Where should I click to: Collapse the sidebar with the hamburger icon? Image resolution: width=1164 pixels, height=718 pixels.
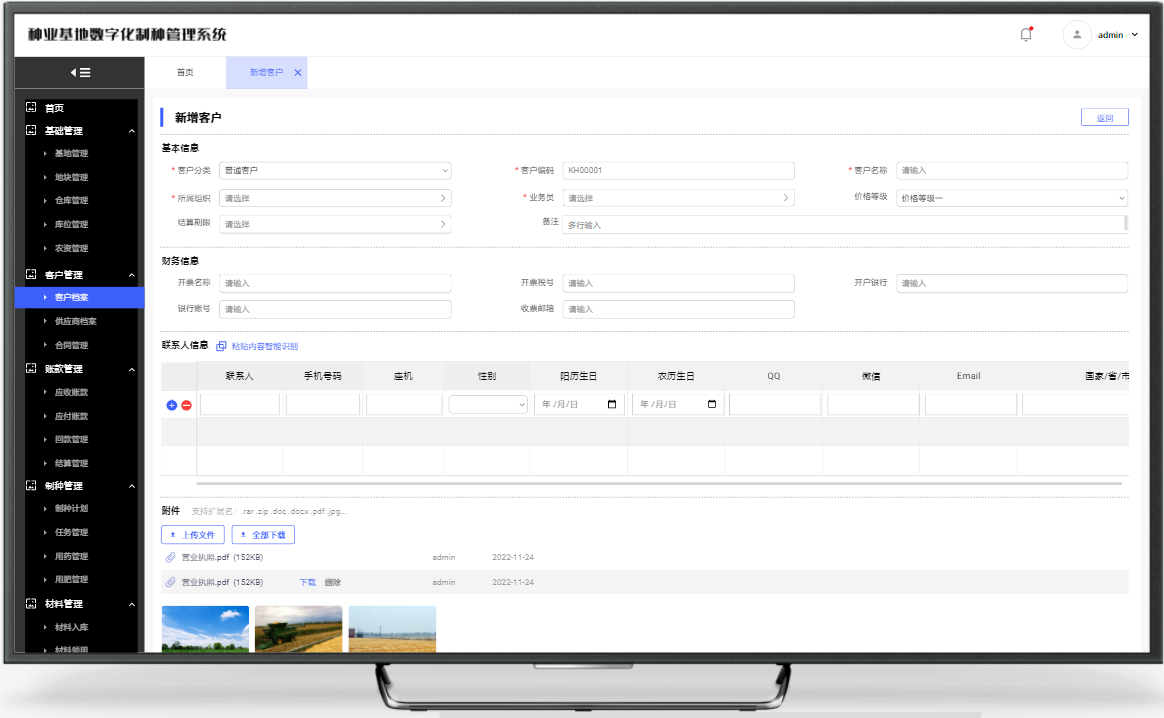[80, 72]
